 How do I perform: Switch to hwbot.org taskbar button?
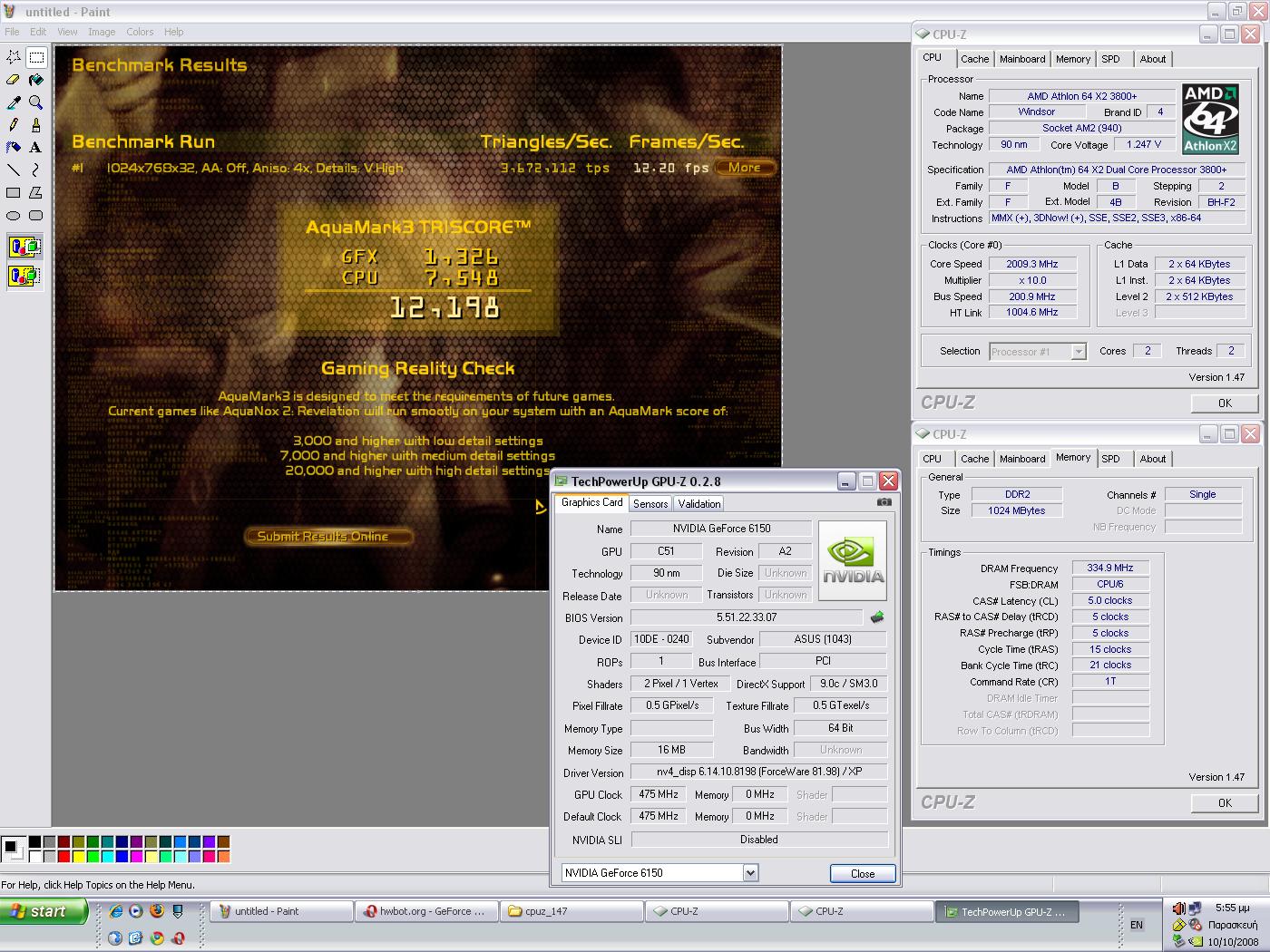coord(426,911)
